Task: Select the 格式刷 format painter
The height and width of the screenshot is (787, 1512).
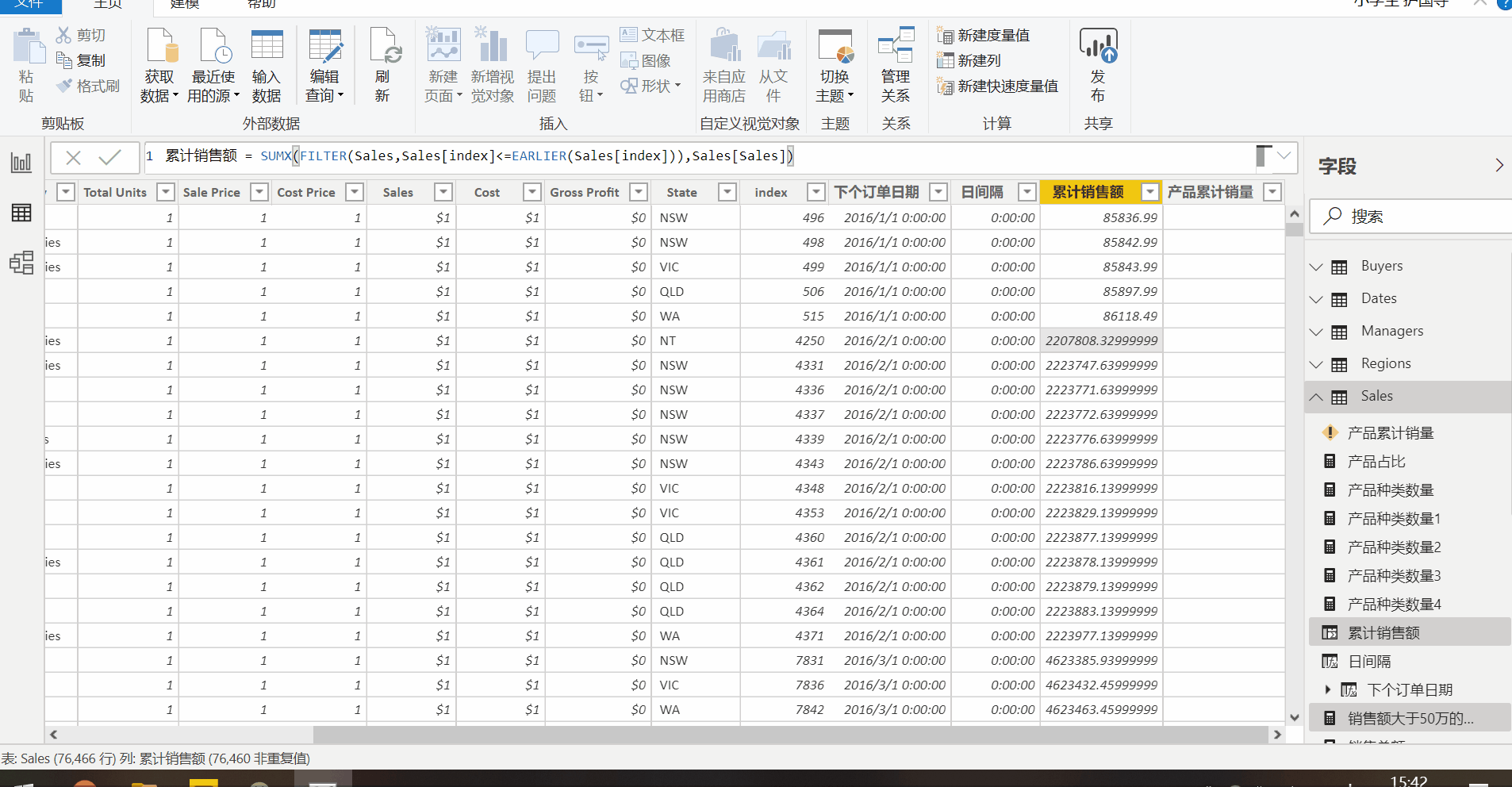Action: pos(87,86)
